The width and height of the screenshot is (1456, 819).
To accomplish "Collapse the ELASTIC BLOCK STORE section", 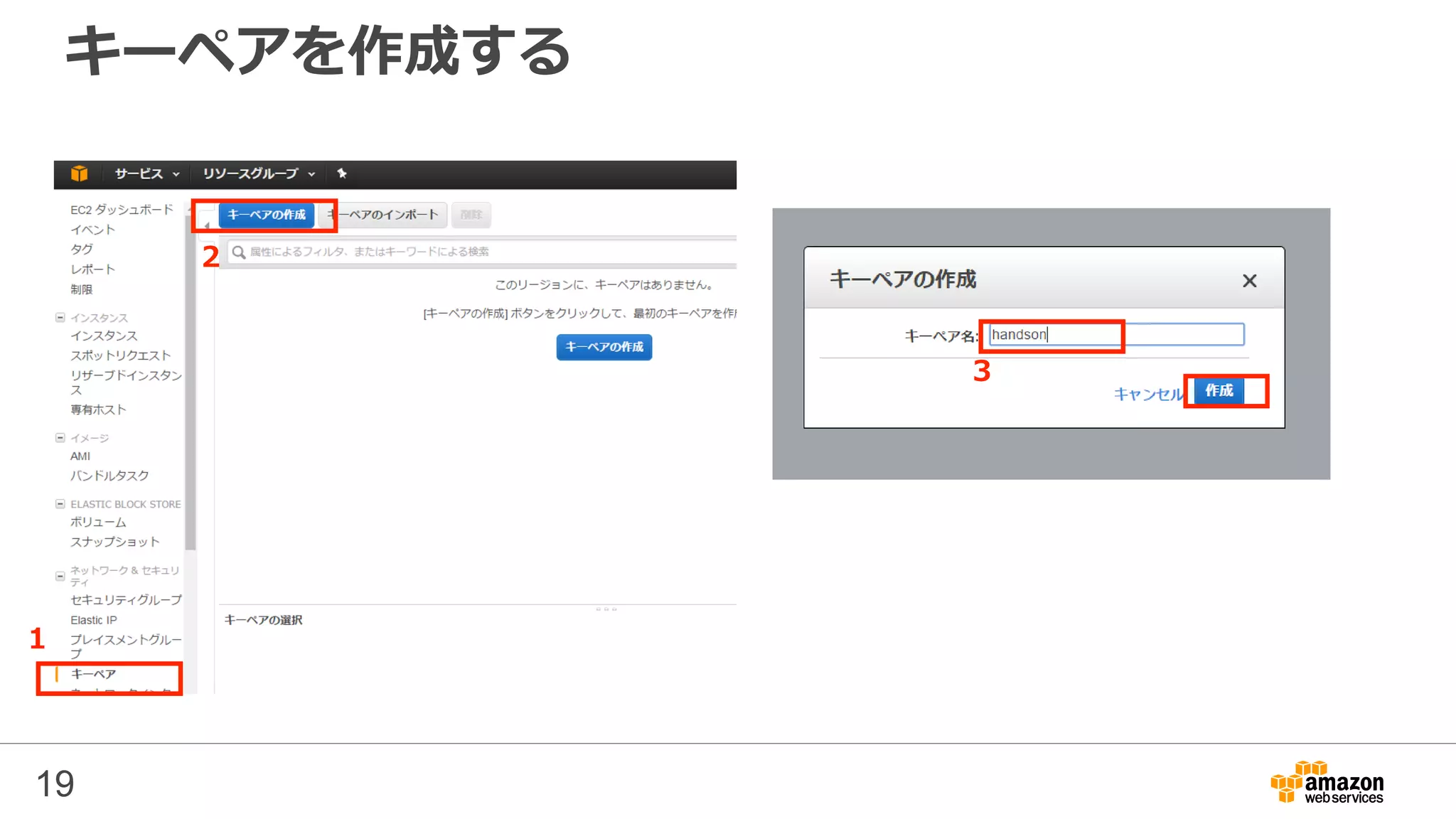I will (60, 504).
